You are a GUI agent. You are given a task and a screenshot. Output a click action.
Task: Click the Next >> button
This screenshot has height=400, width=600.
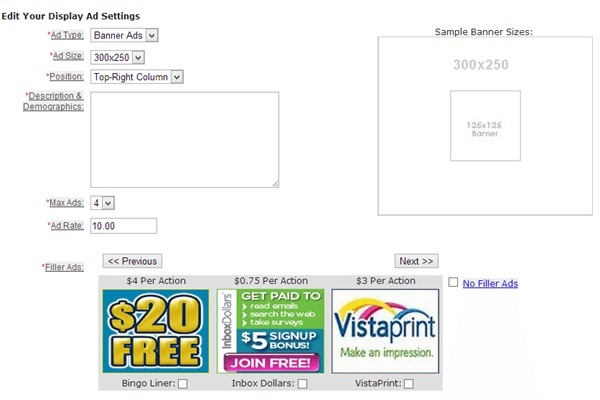pos(416,261)
